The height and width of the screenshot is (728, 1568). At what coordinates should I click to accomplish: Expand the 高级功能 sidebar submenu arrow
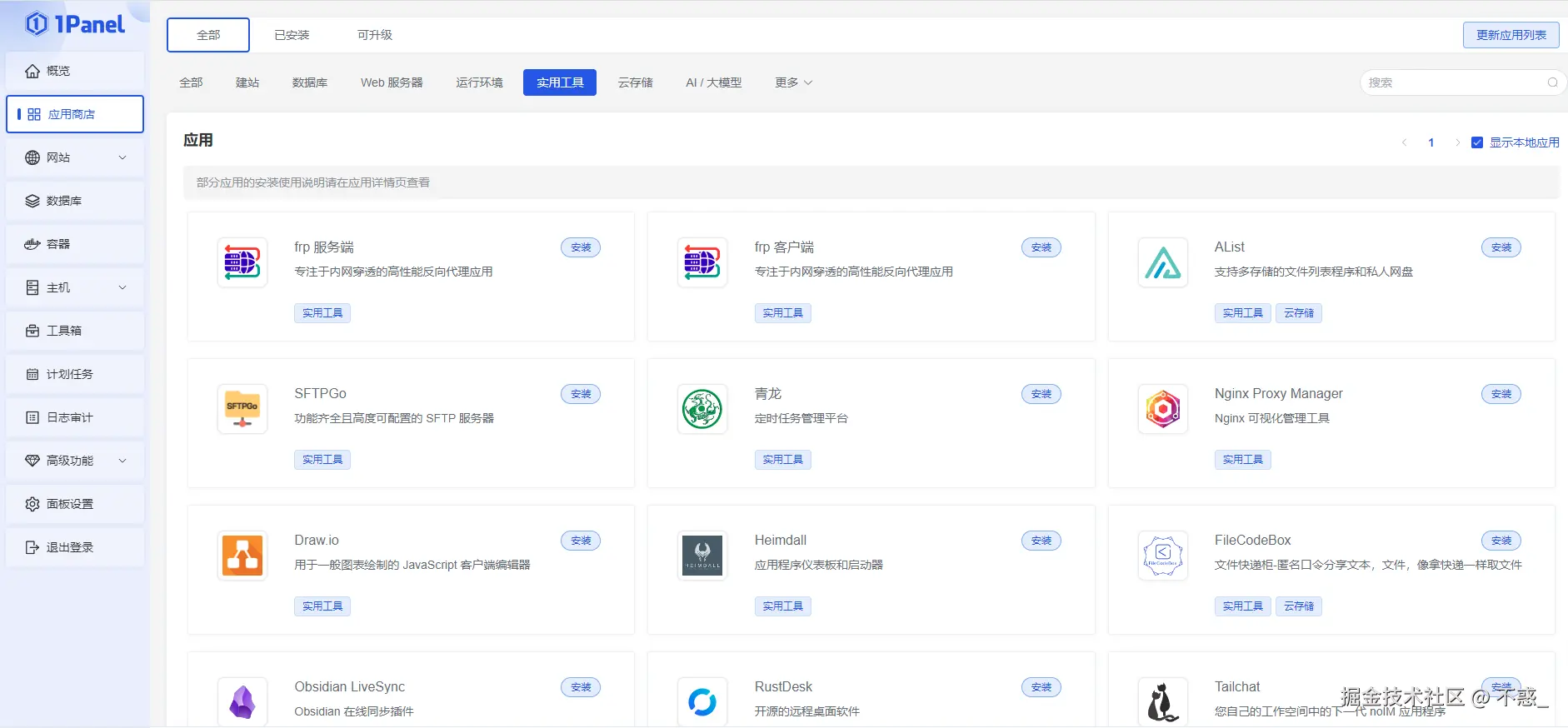122,461
